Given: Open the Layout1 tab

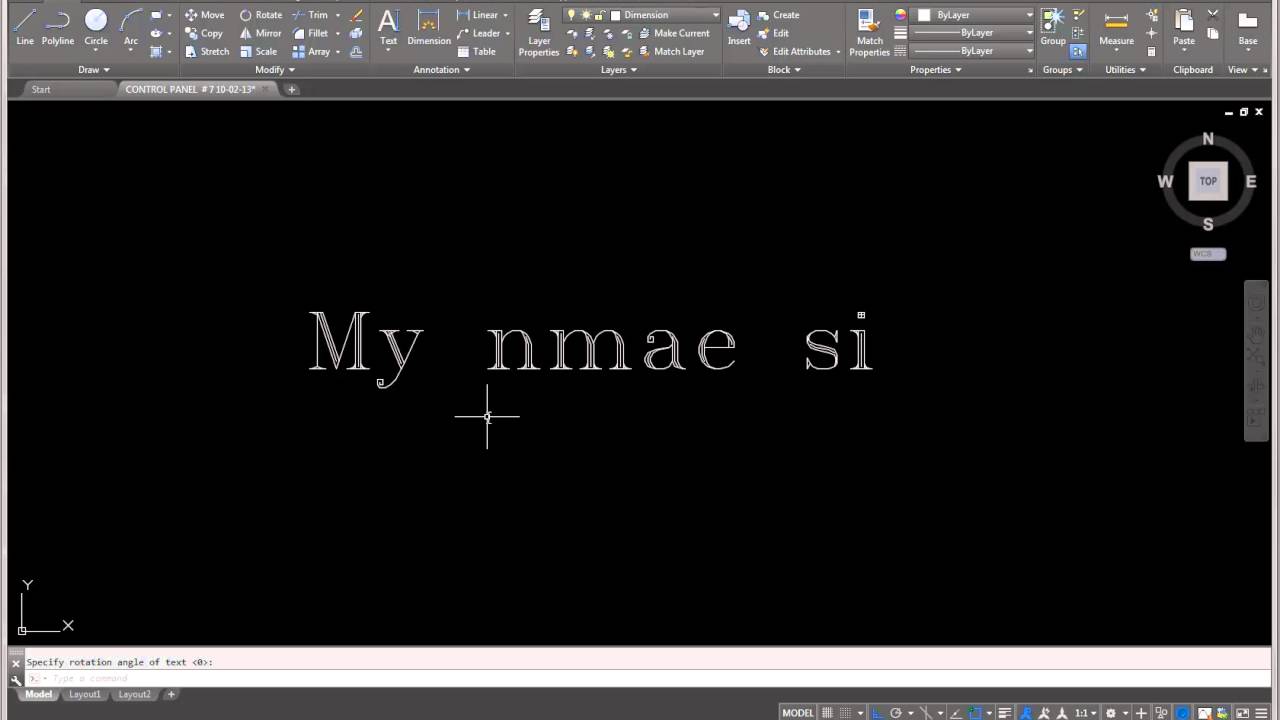Looking at the screenshot, I should point(84,694).
